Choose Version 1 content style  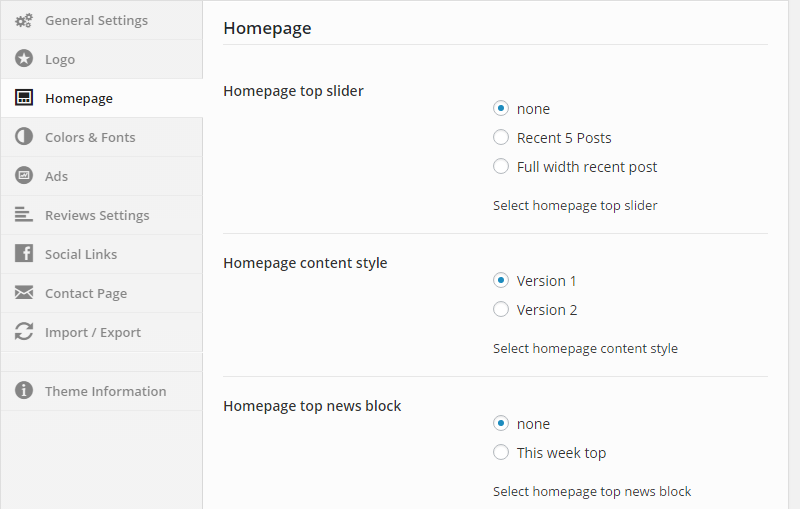coord(501,281)
